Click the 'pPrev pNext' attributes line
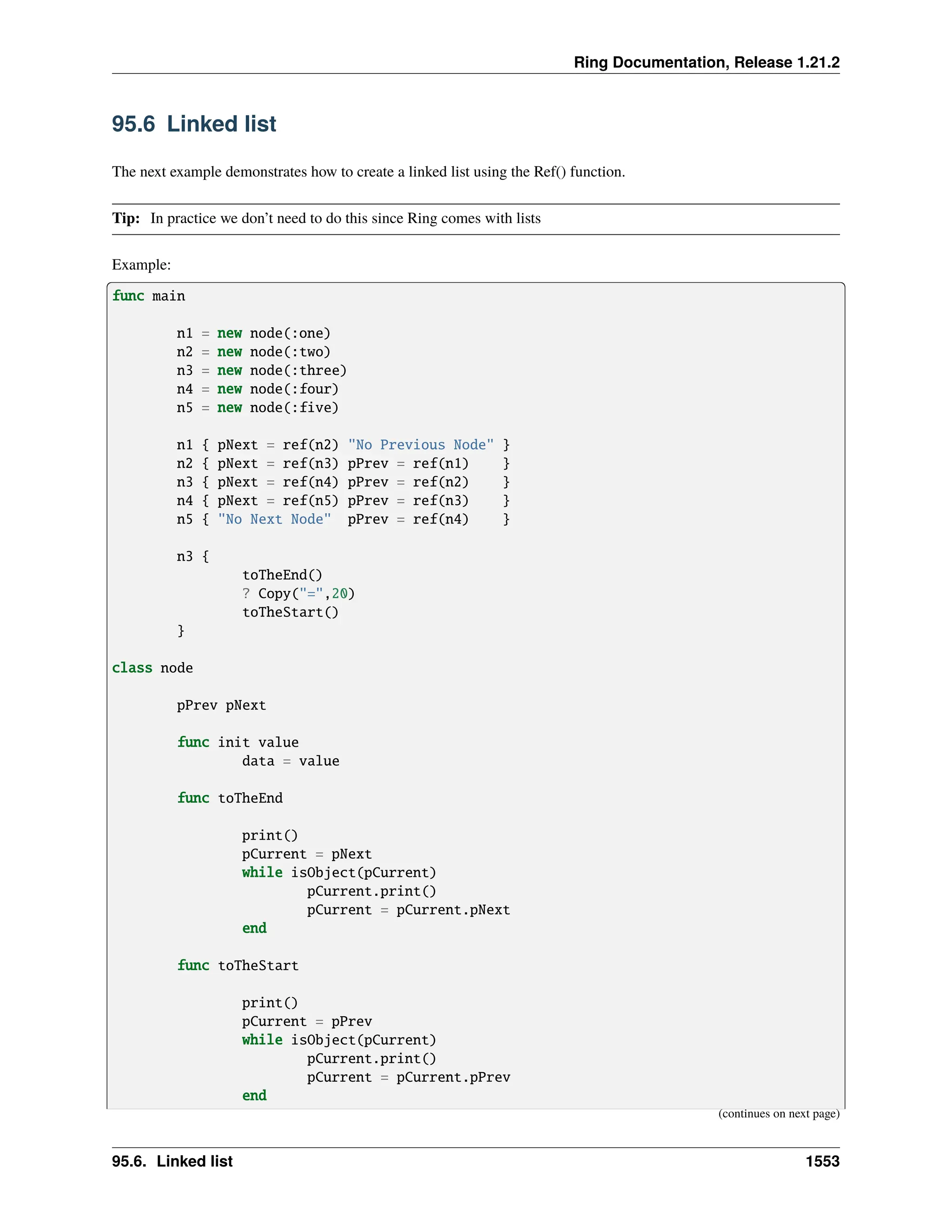The width and height of the screenshot is (952, 1232). coord(221,705)
